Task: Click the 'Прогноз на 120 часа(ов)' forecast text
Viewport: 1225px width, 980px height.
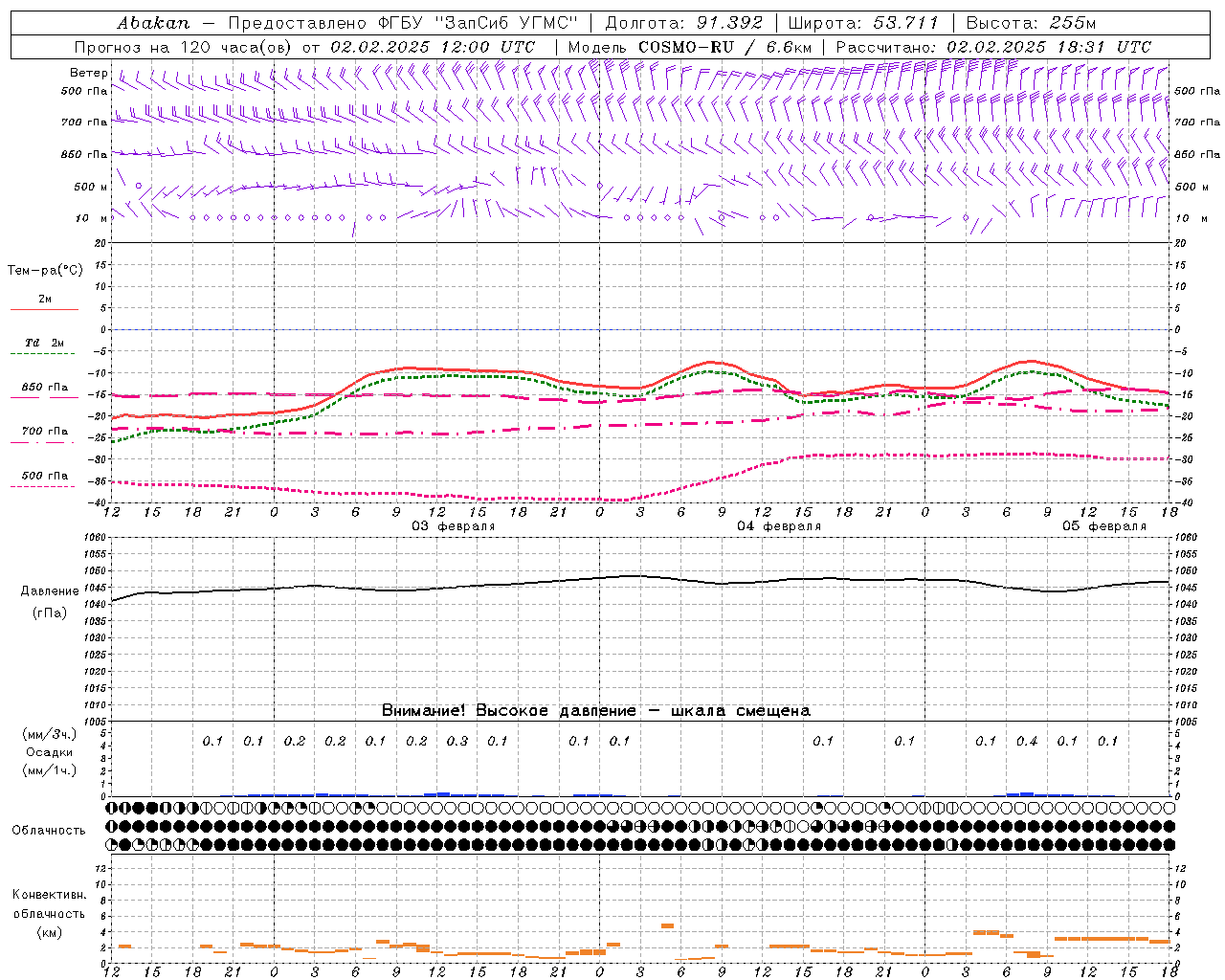Action: [184, 46]
